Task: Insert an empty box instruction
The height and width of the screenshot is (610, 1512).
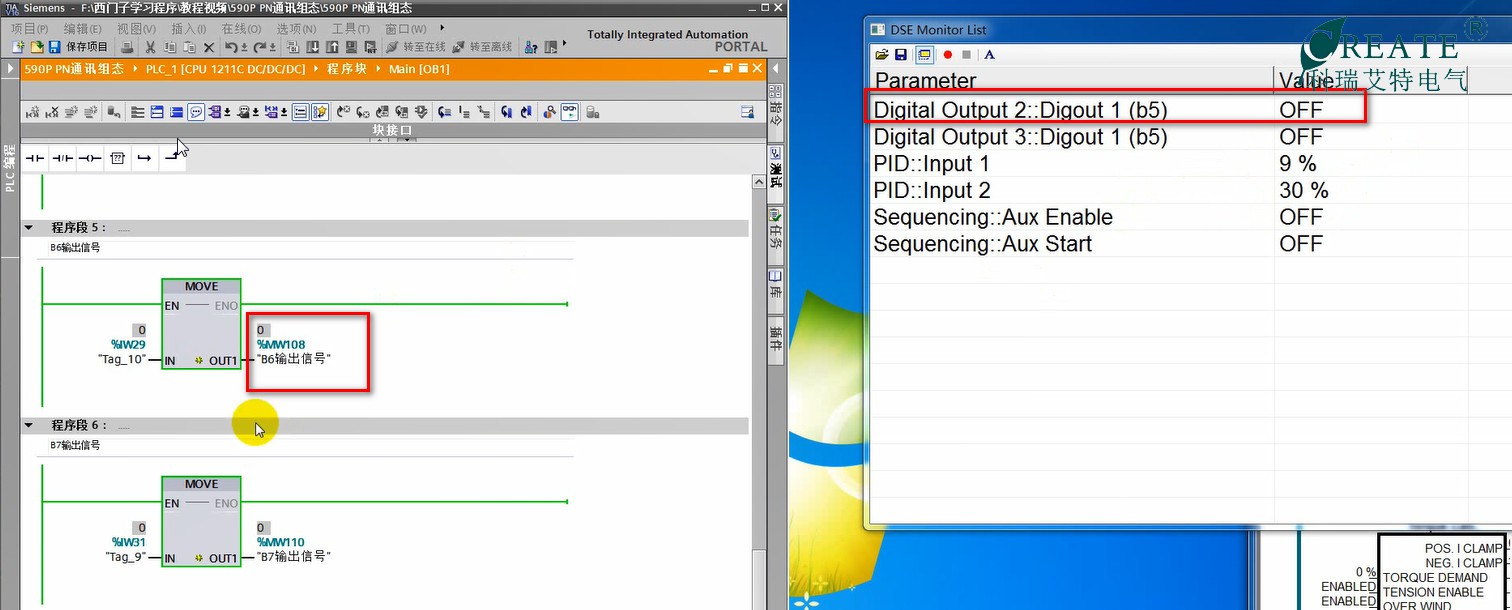Action: pos(118,158)
